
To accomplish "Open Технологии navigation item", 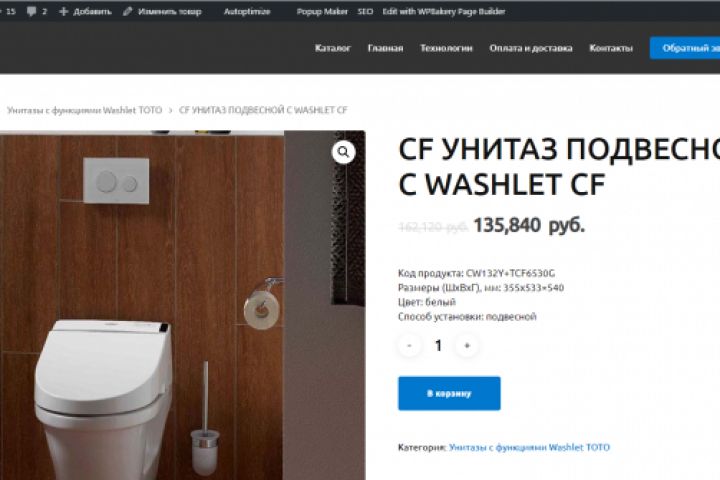I will pyautogui.click(x=446, y=48).
